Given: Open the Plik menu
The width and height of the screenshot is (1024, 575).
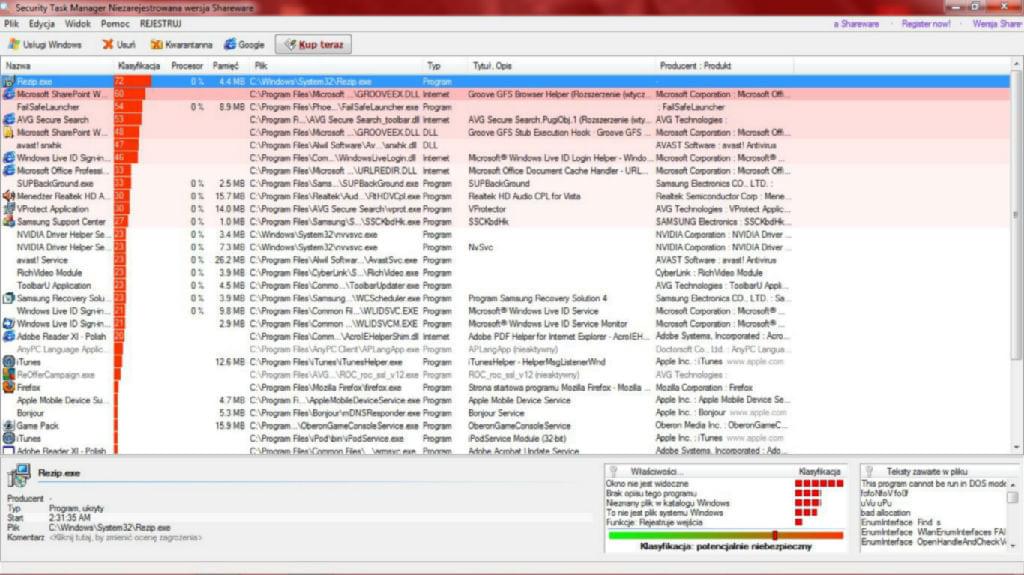Looking at the screenshot, I should click(x=11, y=24).
